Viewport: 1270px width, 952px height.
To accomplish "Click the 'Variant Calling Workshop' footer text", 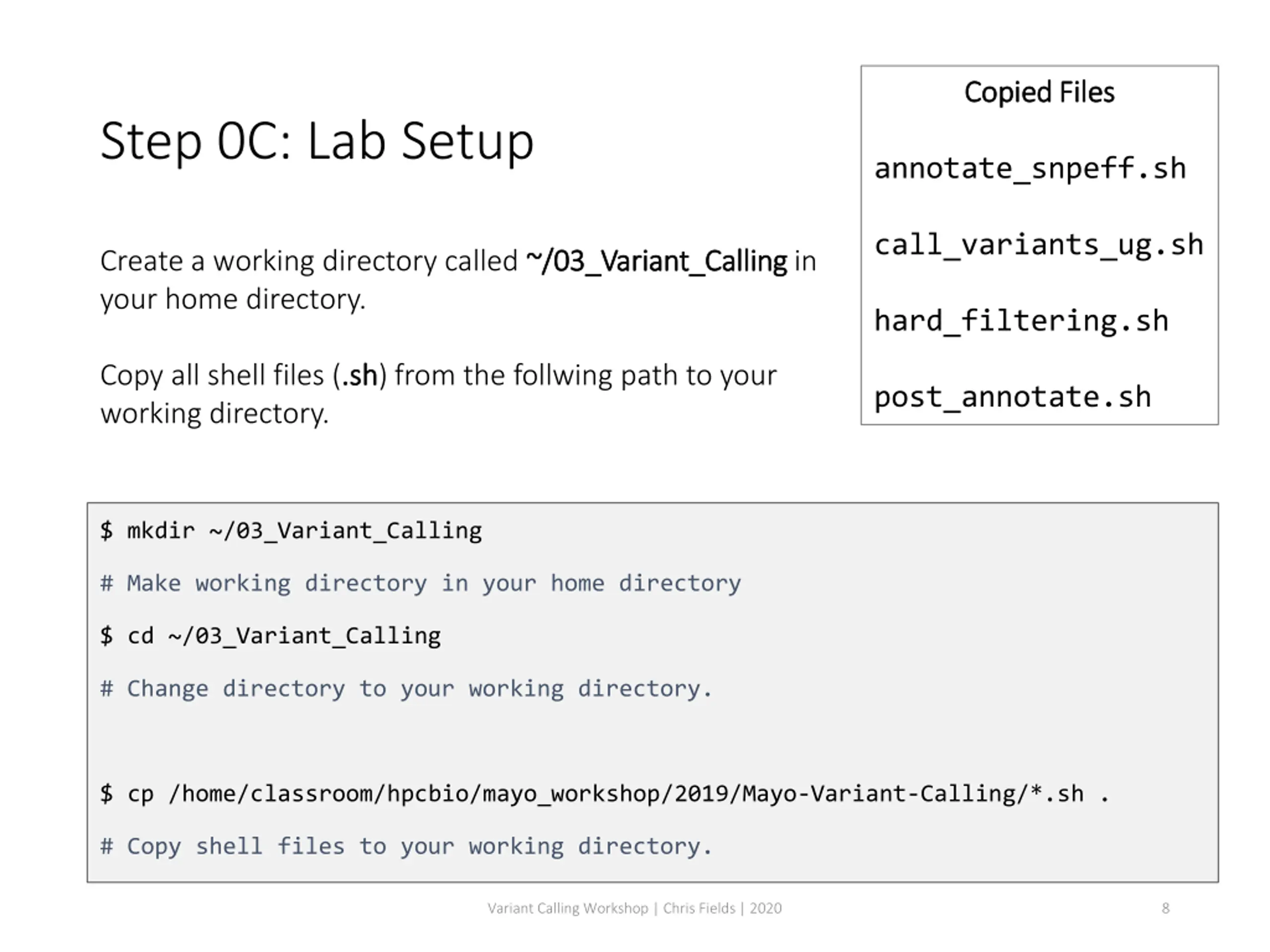I will 568,908.
